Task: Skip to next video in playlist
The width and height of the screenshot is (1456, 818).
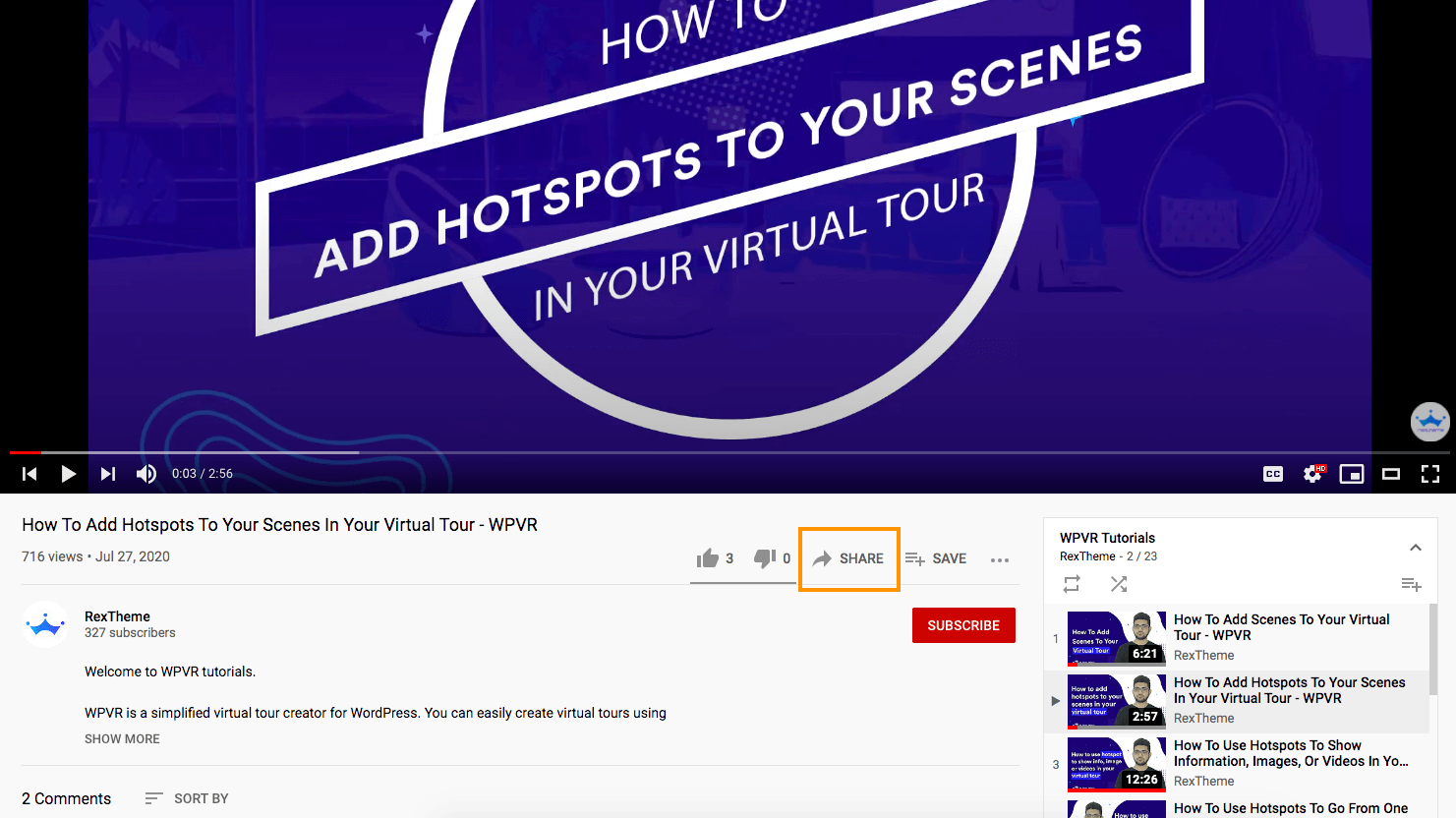Action: tap(108, 474)
